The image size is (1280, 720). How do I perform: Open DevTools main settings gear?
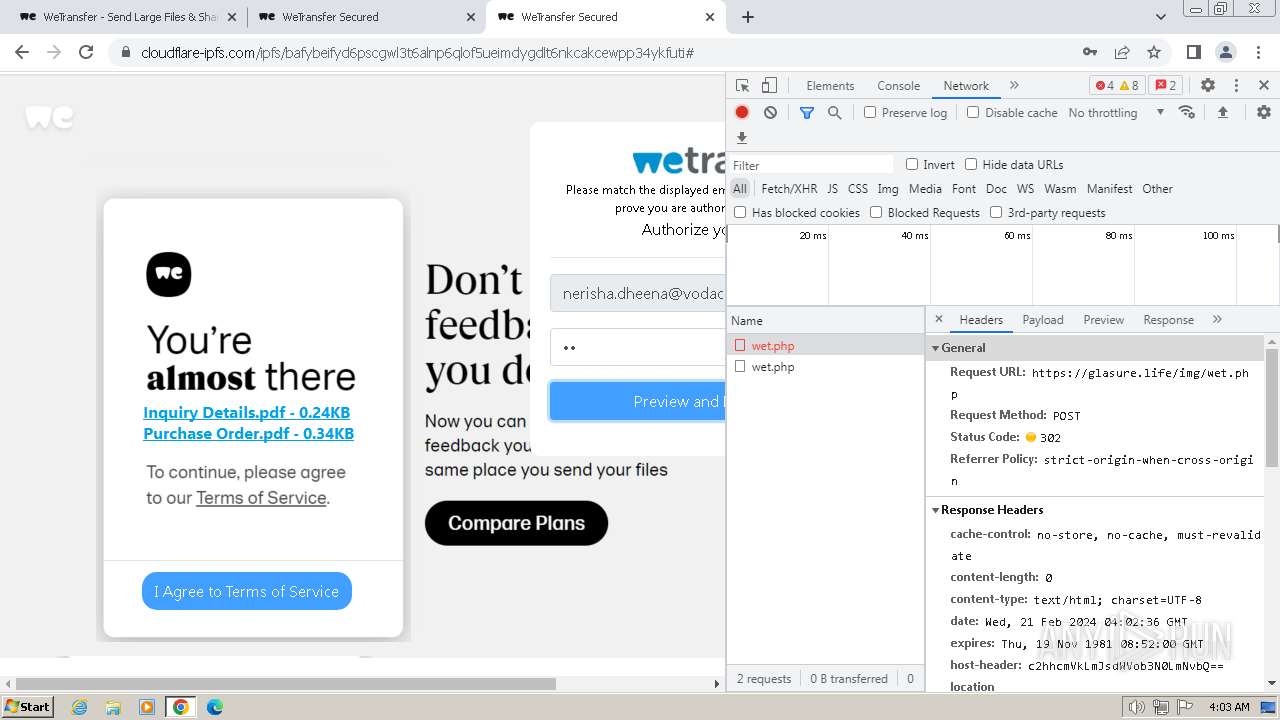click(x=1208, y=86)
